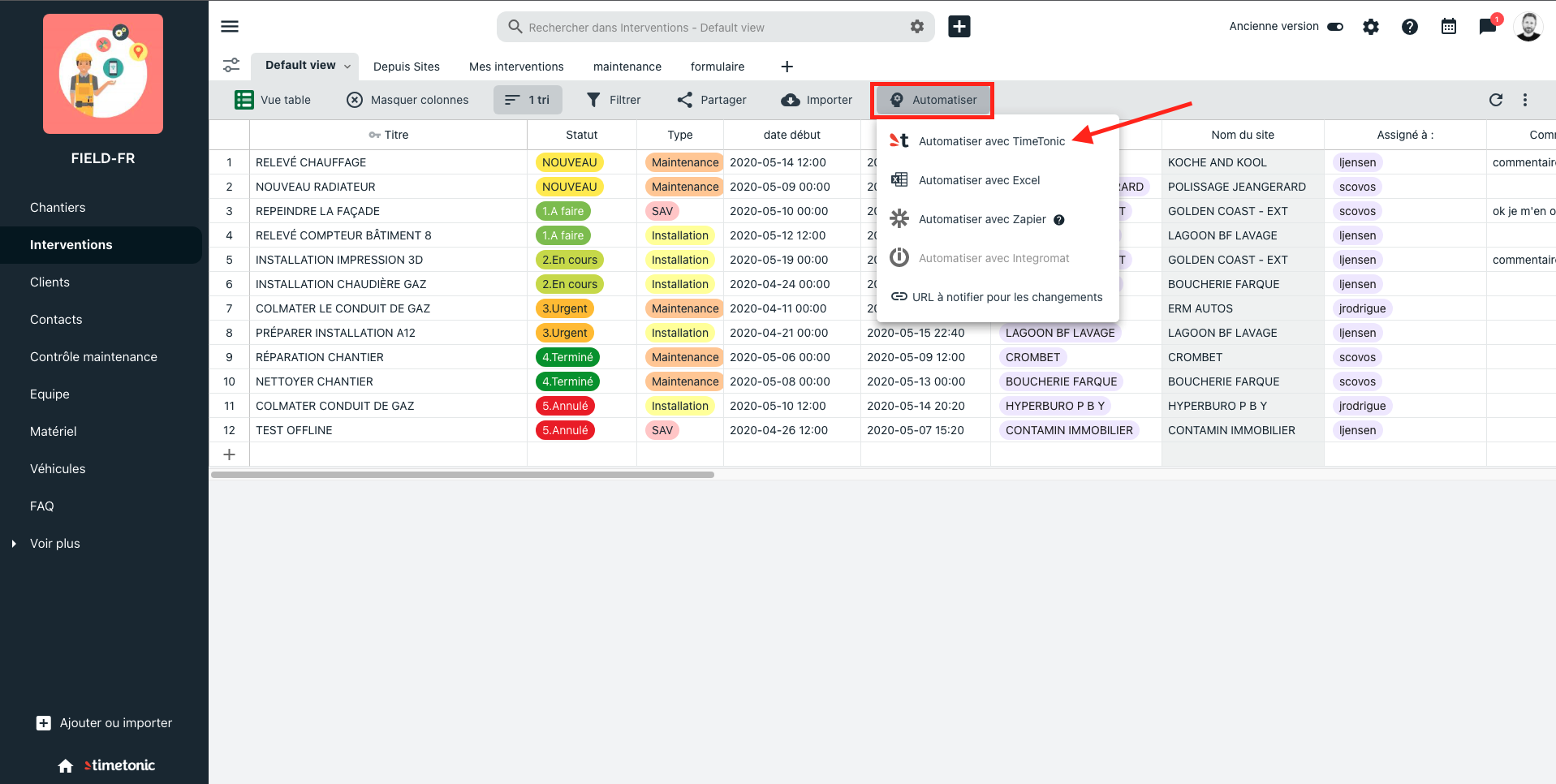Switch to the formulaire tab
Screen dimensions: 1556x784
coord(718,67)
